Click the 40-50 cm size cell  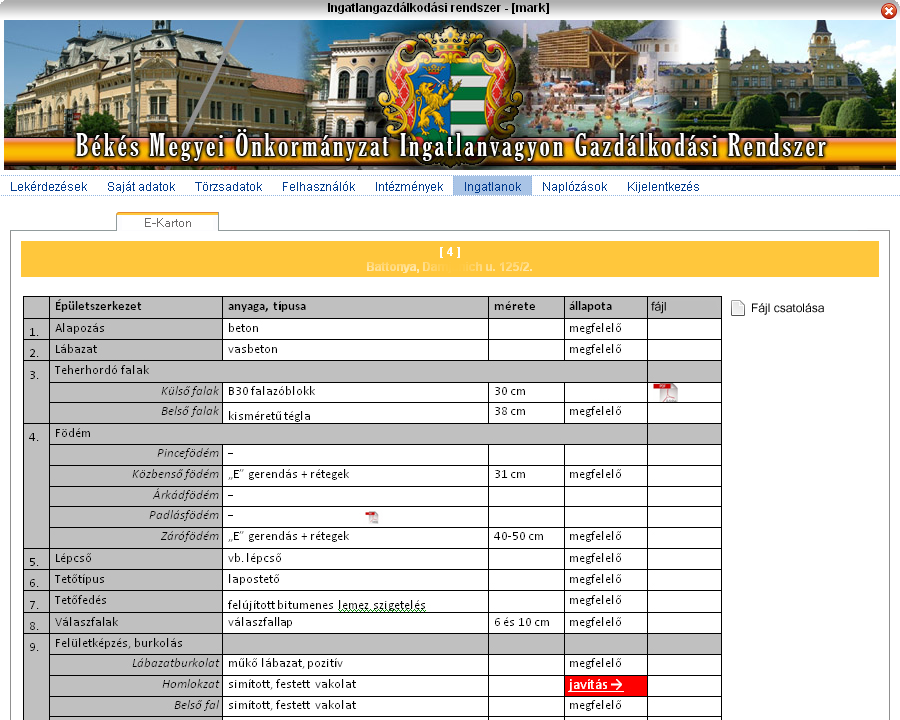point(526,537)
